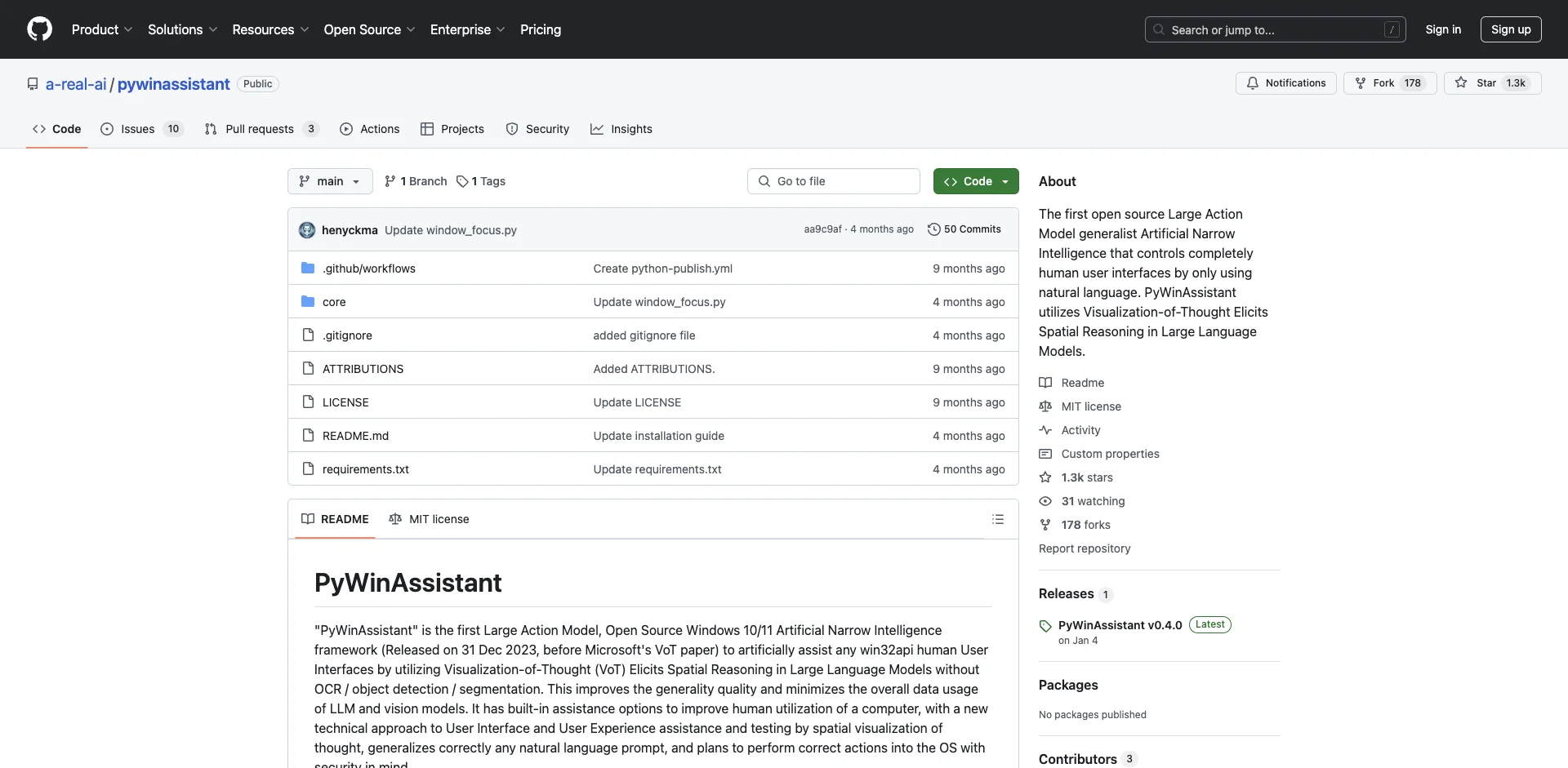The width and height of the screenshot is (1568, 768).
Task: Open commit message Update installation guide
Action: (x=658, y=436)
